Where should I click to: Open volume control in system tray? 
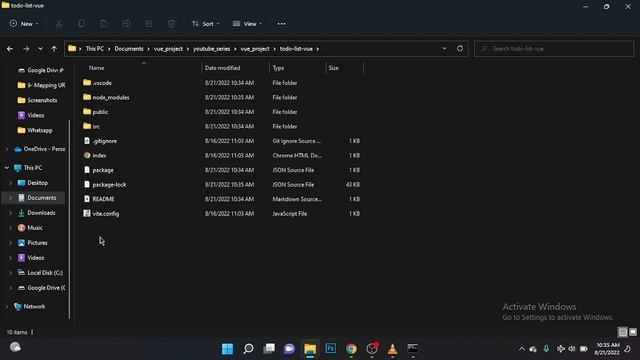click(572, 349)
